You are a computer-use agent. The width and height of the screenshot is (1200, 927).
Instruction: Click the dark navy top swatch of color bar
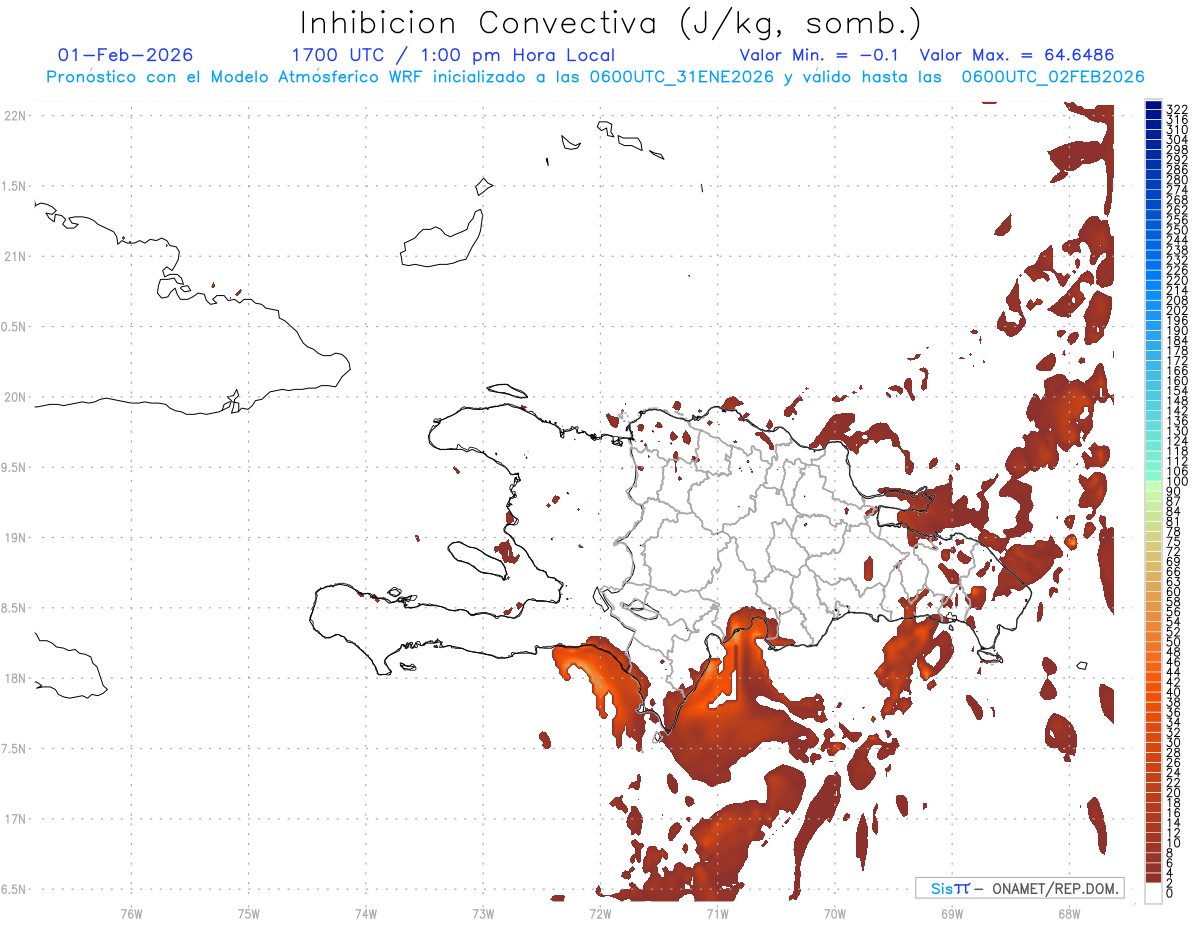(1153, 105)
